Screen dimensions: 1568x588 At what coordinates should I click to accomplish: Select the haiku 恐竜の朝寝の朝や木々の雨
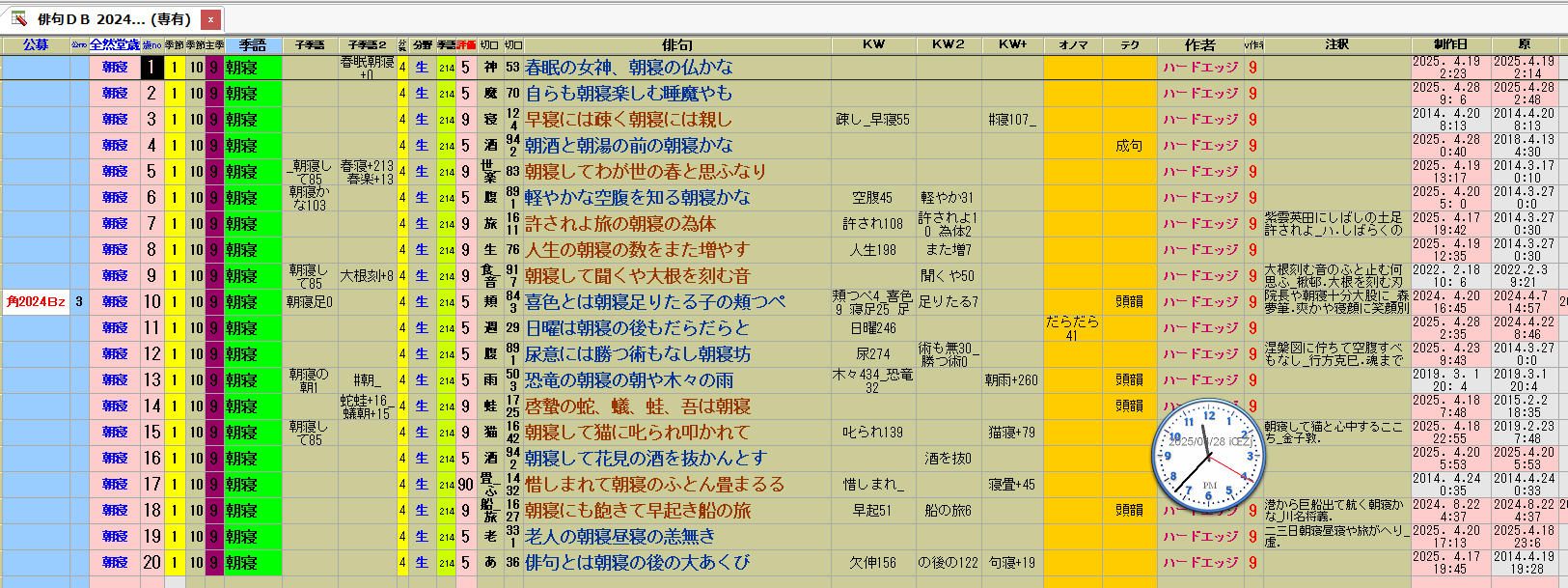[x=629, y=380]
